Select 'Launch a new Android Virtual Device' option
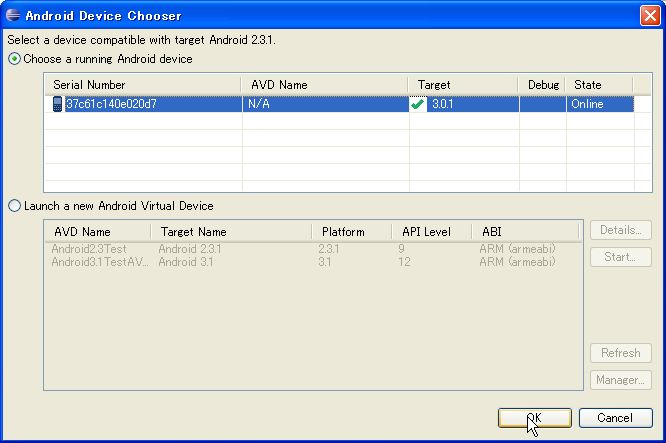 tap(14, 206)
